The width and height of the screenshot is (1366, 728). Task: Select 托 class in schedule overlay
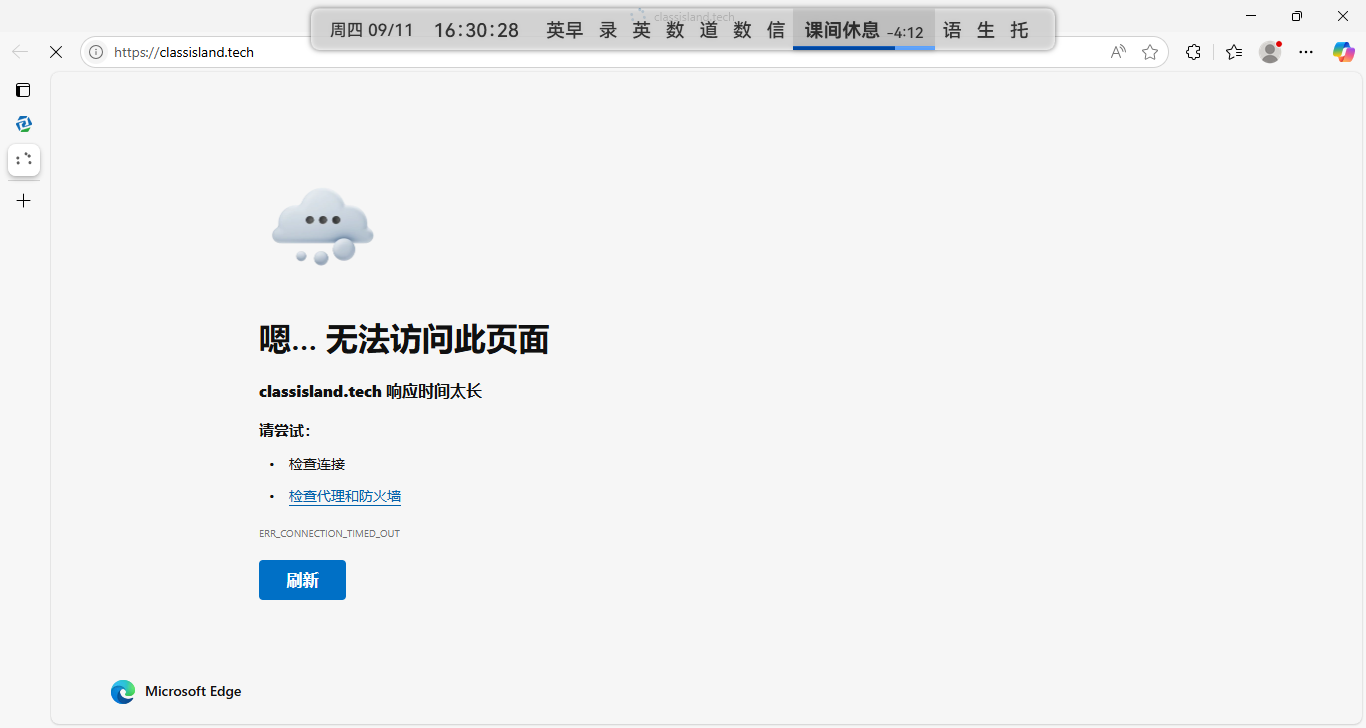pos(1019,30)
